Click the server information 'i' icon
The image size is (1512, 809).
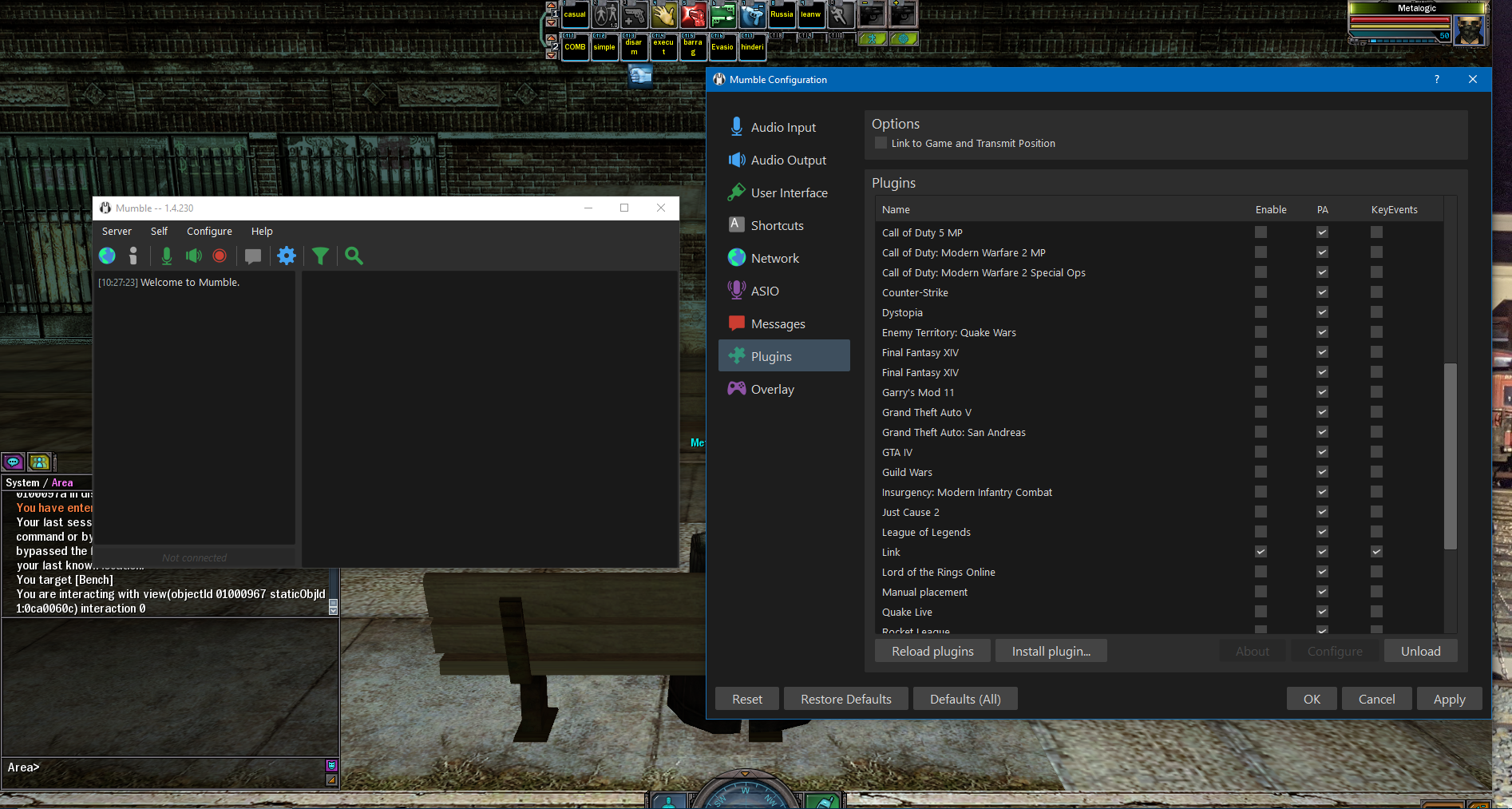133,256
